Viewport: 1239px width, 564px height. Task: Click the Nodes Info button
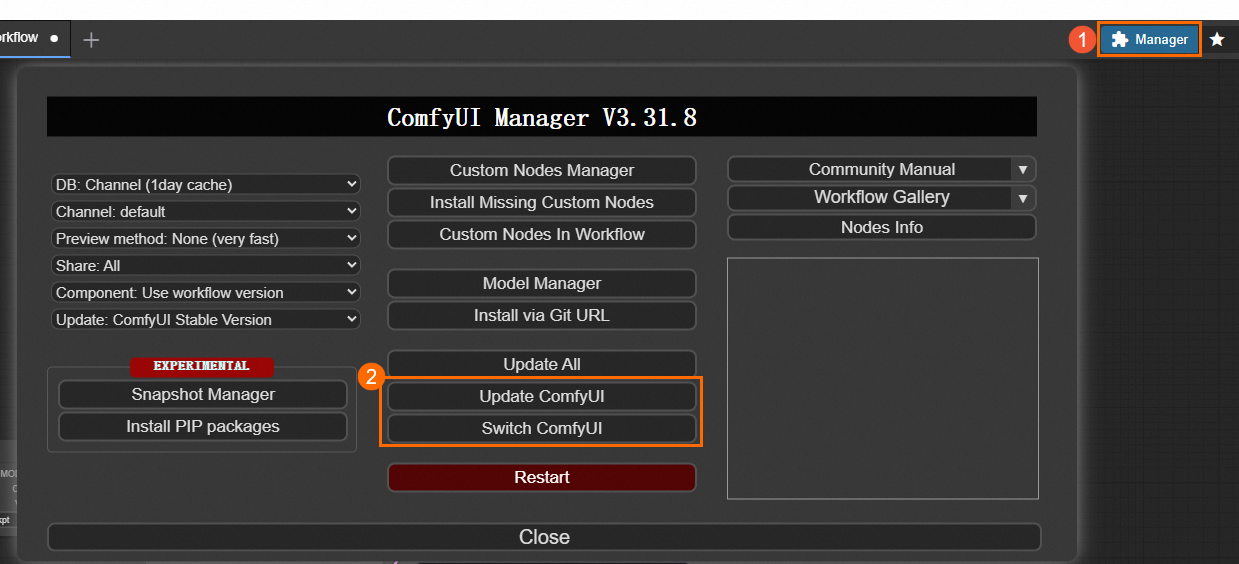click(x=882, y=227)
